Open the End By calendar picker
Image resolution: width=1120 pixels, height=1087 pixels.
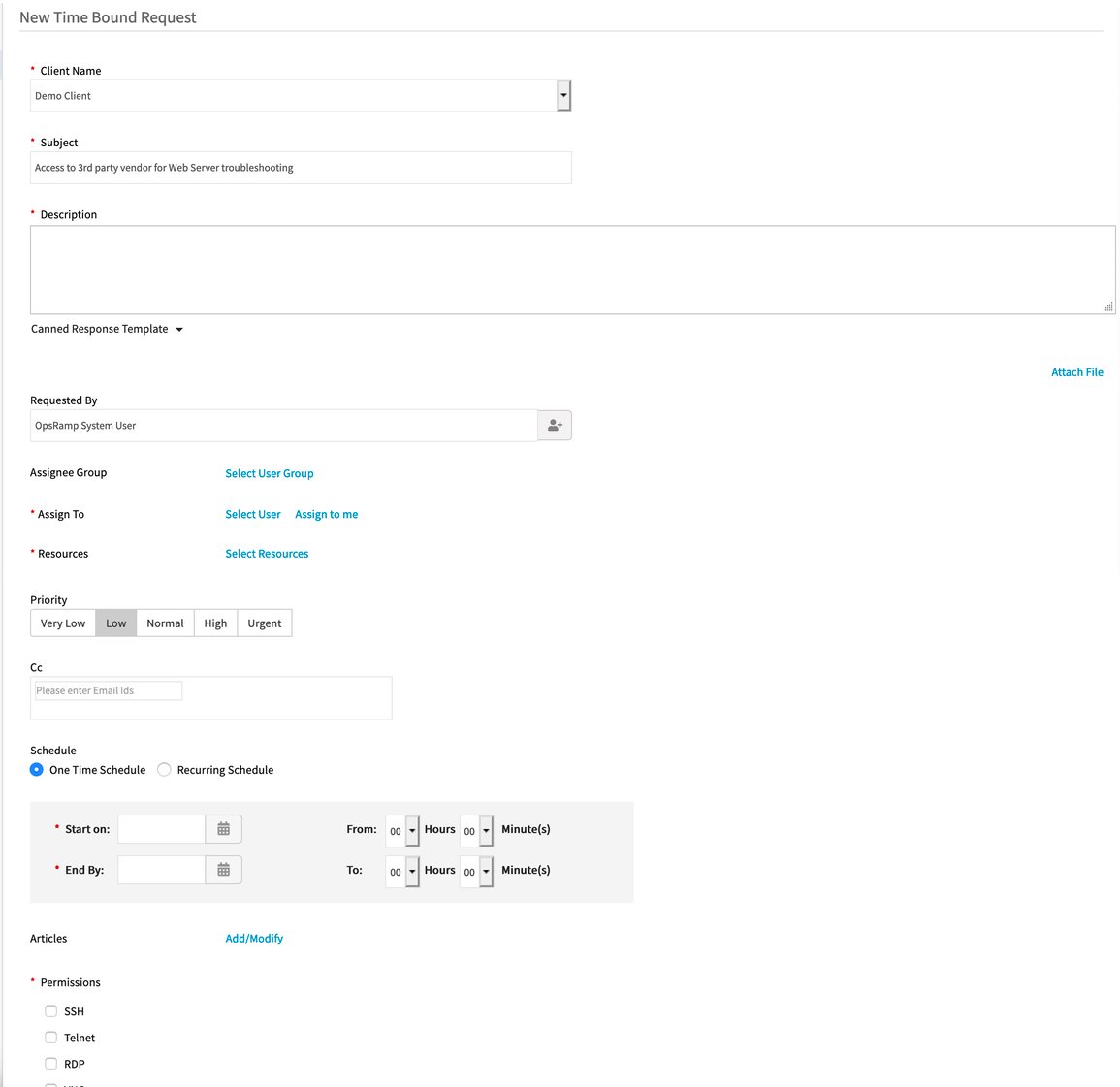point(223,869)
